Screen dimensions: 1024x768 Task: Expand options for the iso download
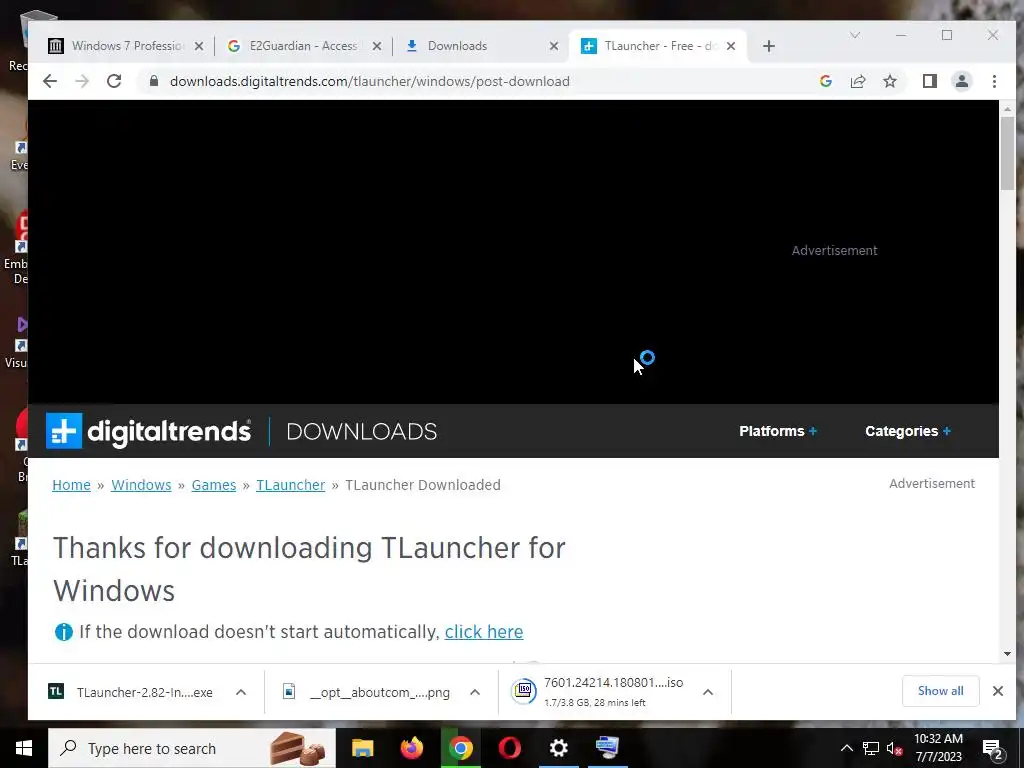708,692
